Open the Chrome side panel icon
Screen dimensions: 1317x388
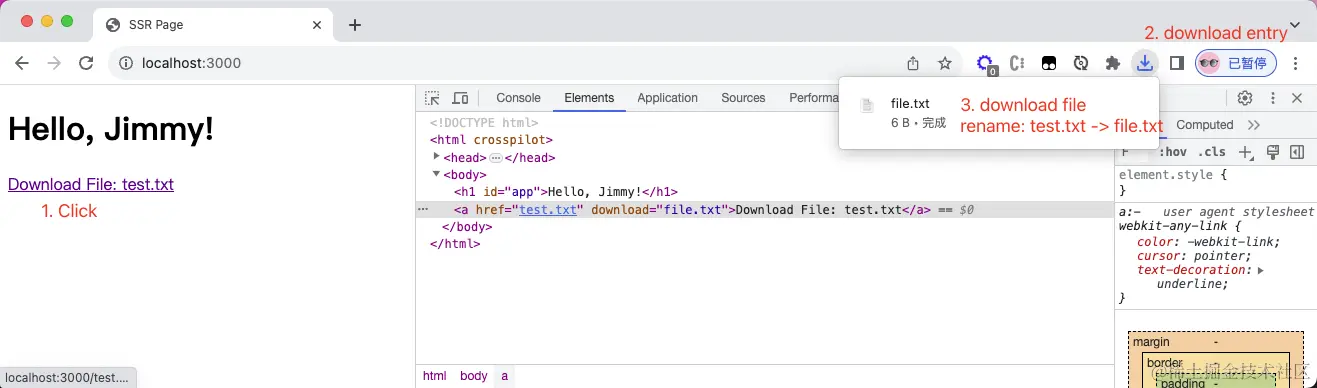[1177, 63]
